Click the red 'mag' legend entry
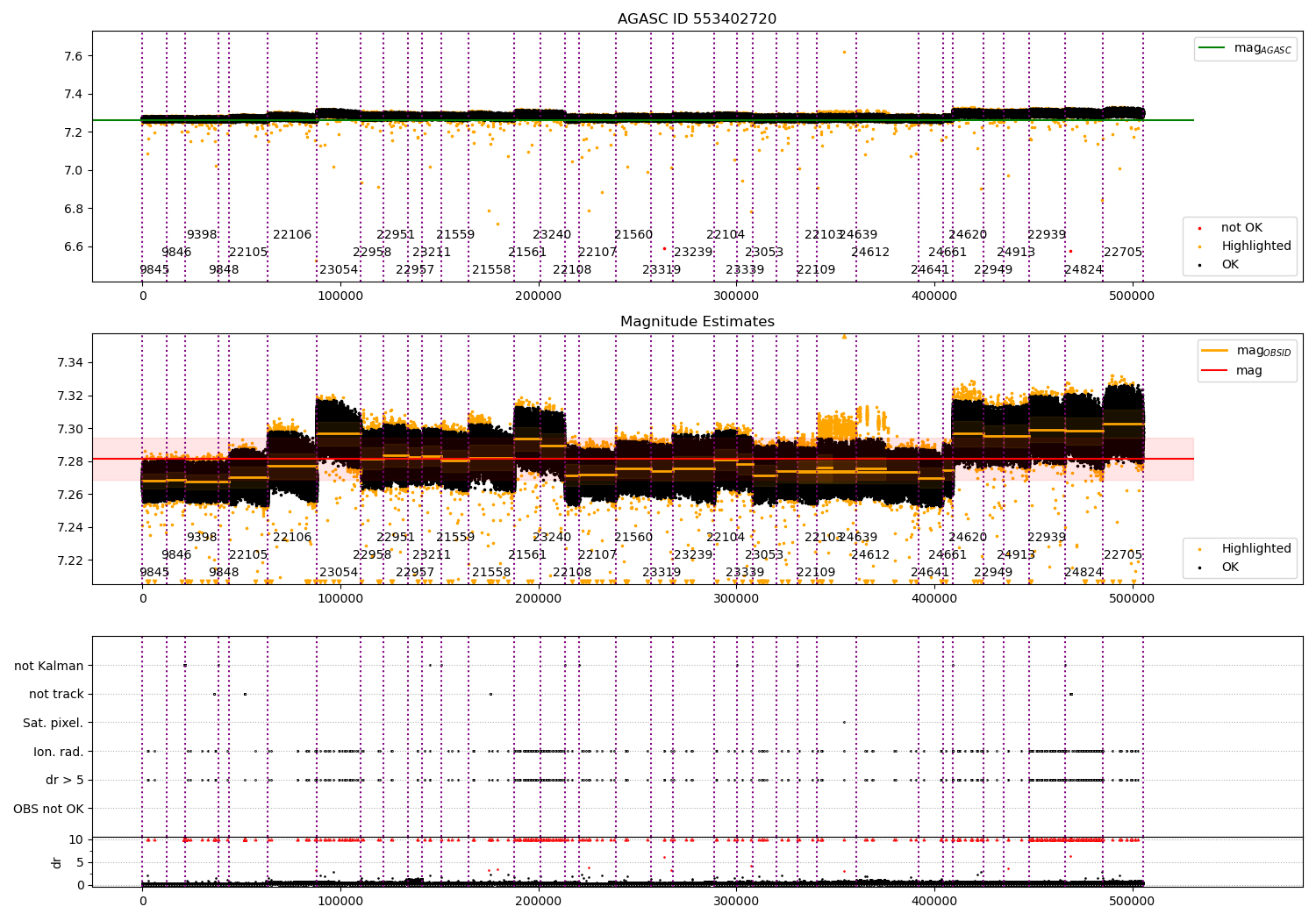This screenshot has width=1316, height=921. (1249, 371)
